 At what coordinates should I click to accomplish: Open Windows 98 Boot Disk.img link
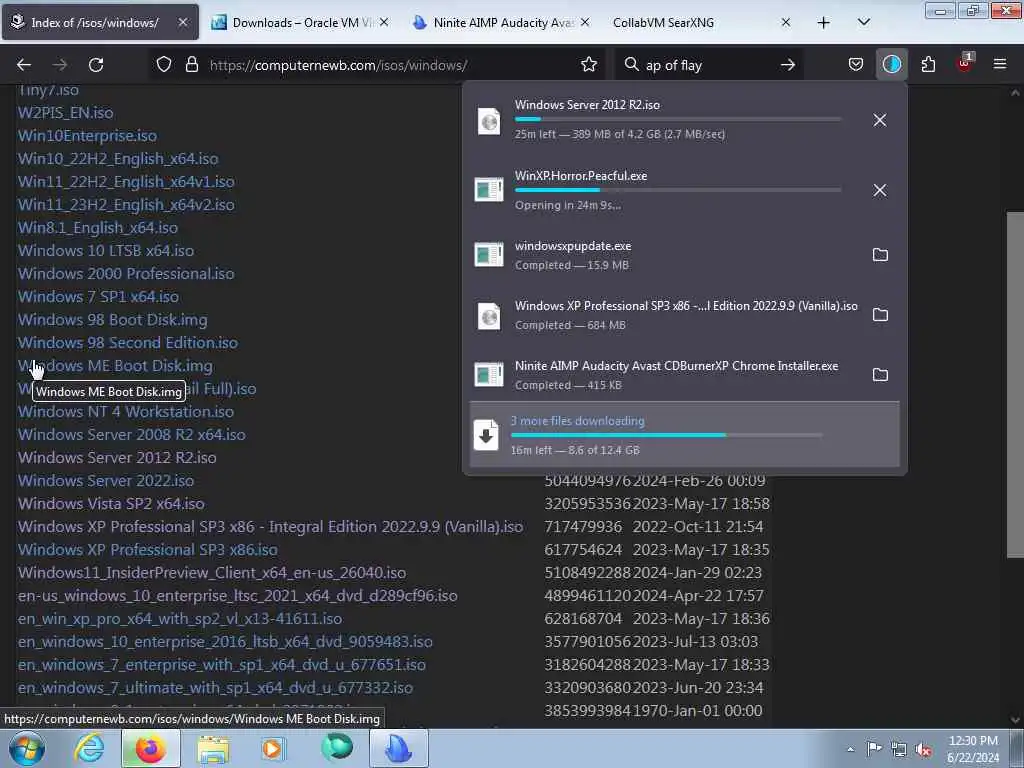[x=112, y=320]
